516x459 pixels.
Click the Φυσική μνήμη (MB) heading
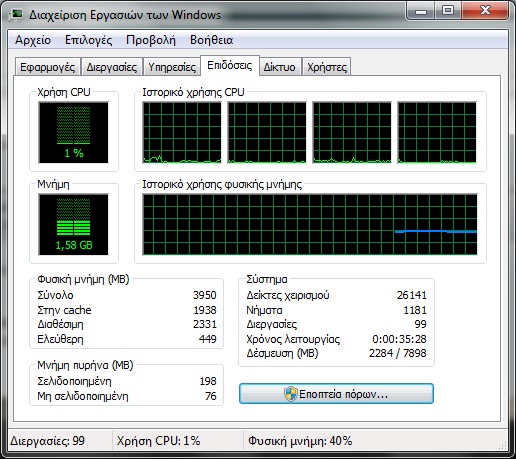(83, 279)
